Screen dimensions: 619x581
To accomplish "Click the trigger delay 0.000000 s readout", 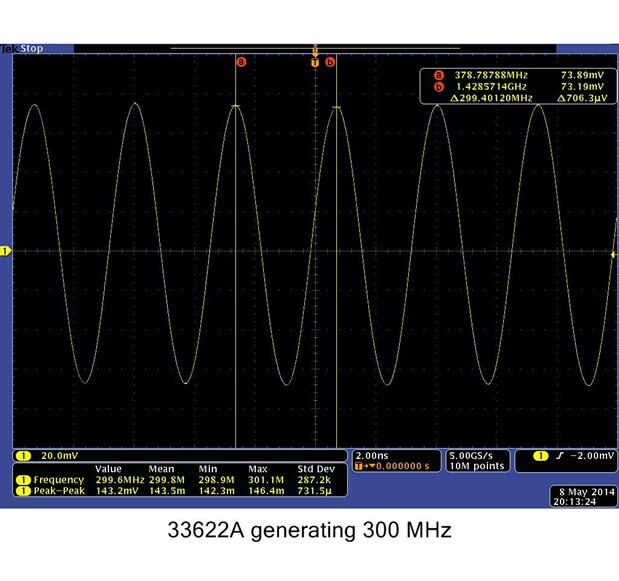I will coord(403,466).
